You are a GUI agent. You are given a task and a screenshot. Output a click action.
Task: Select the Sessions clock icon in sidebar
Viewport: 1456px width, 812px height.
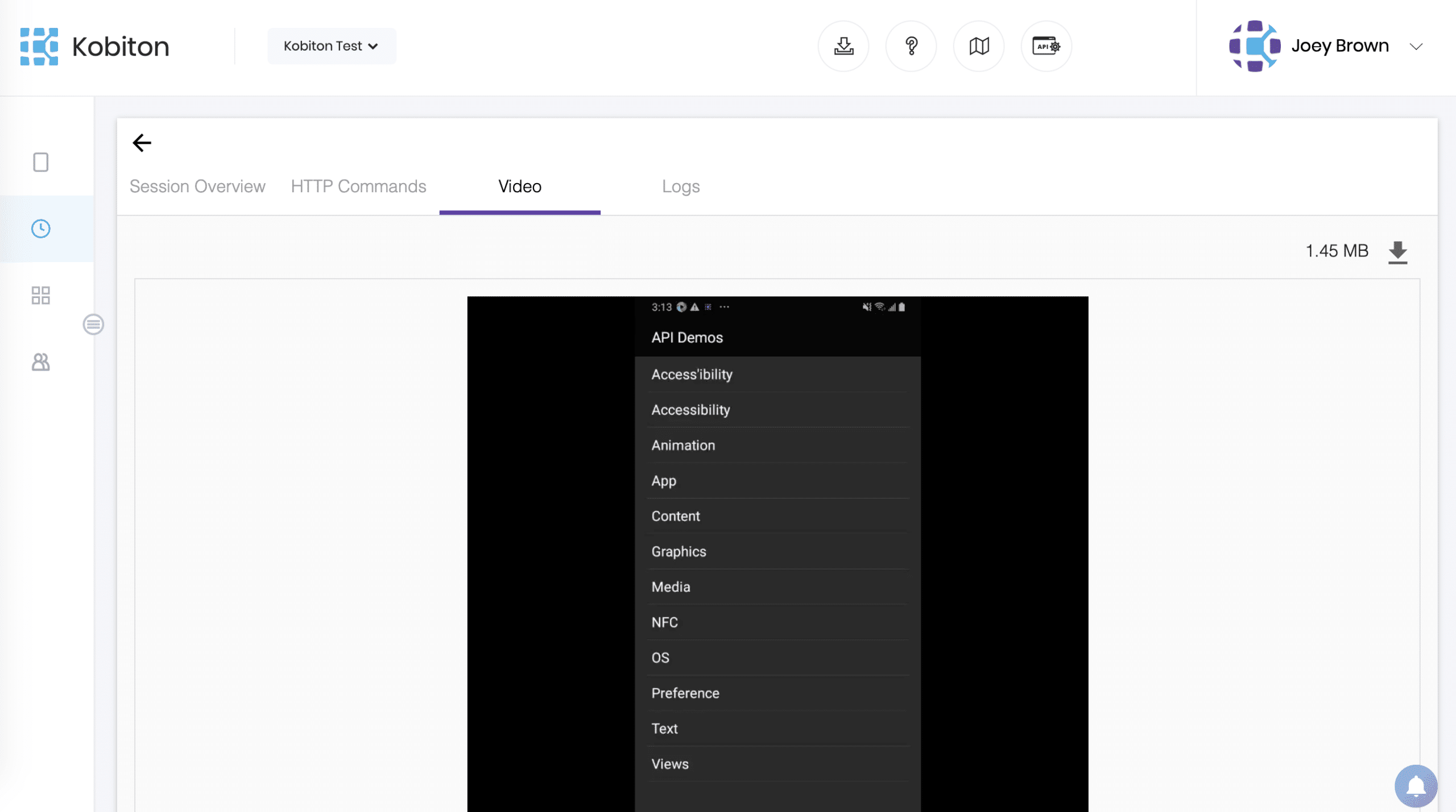pos(40,229)
